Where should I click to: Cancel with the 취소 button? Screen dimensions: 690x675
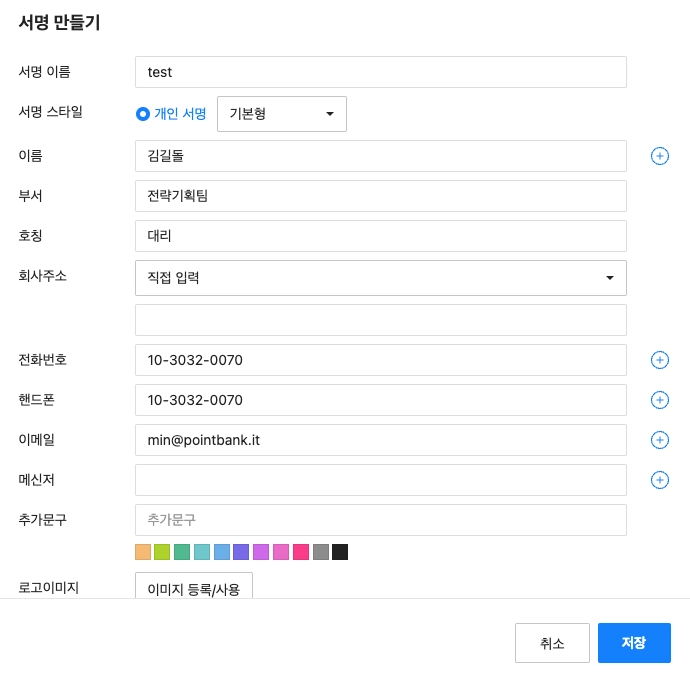pyautogui.click(x=552, y=643)
